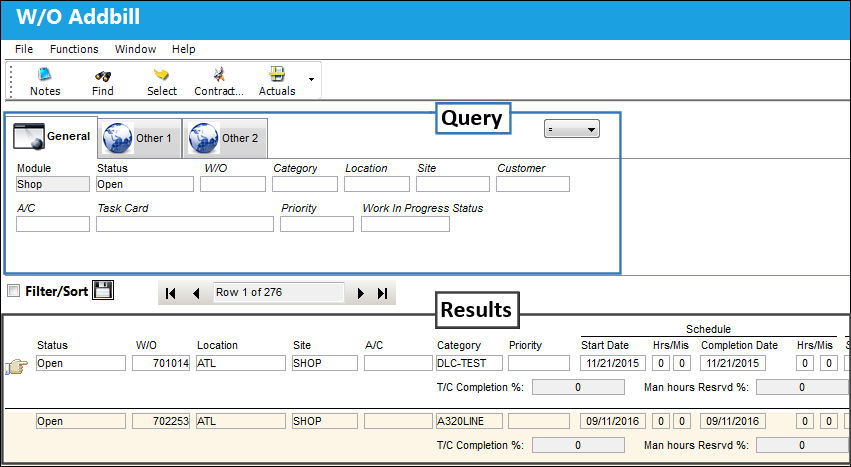The height and width of the screenshot is (467, 851).
Task: Select work order 702253 cell
Action: [x=161, y=421]
